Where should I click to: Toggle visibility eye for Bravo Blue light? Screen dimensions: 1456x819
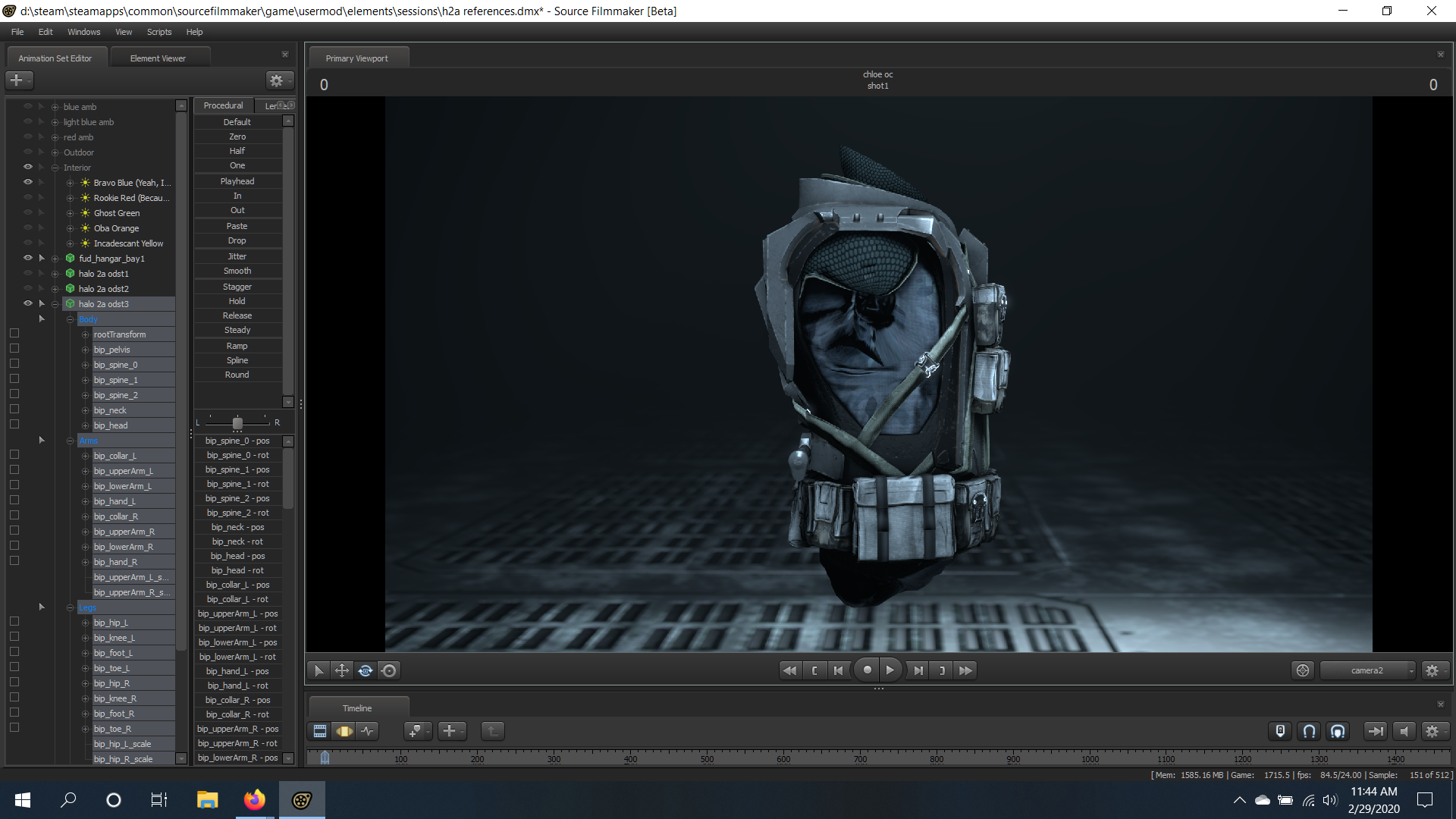click(x=28, y=182)
